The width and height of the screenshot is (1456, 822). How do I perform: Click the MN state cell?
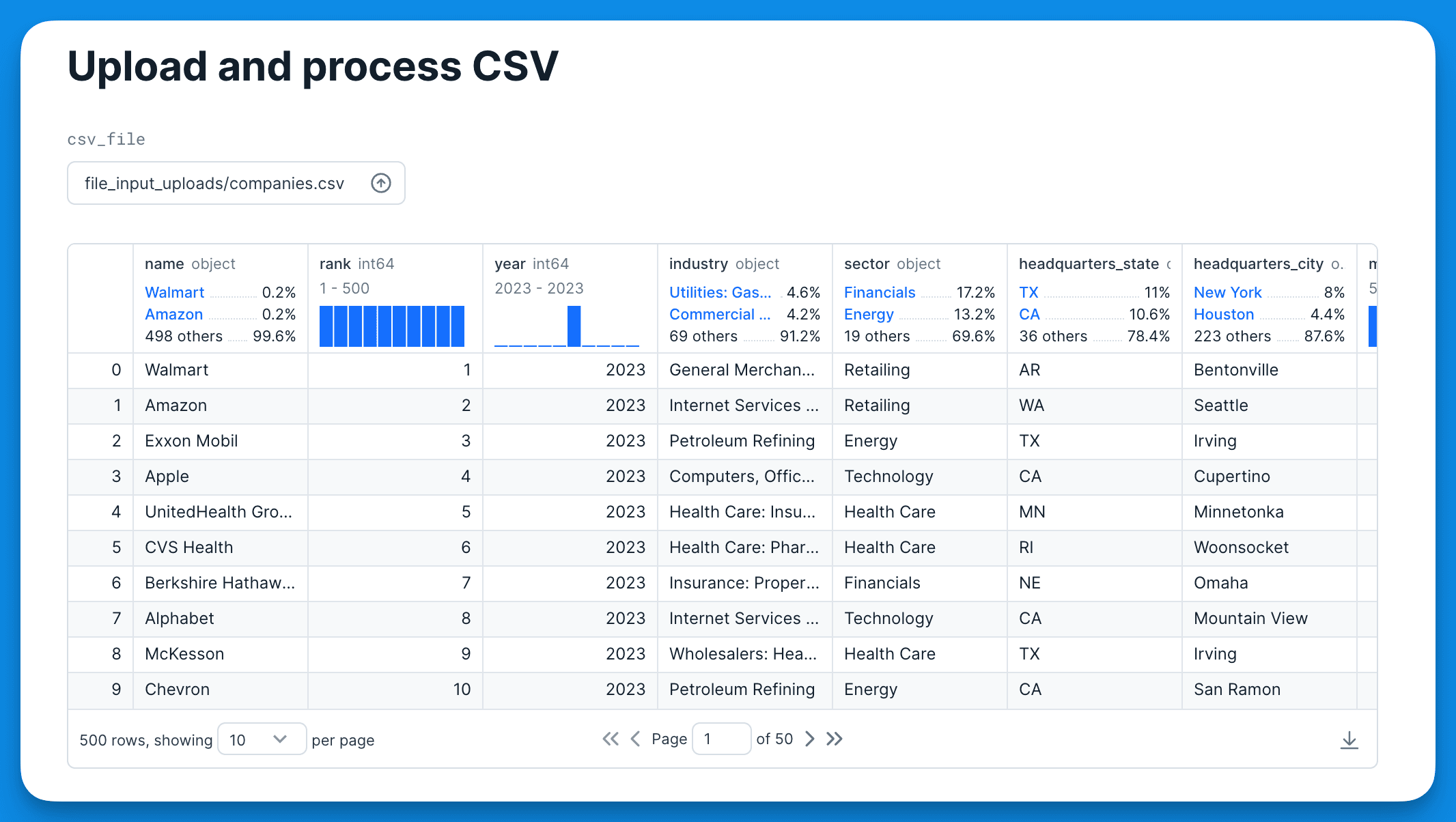[1095, 512]
